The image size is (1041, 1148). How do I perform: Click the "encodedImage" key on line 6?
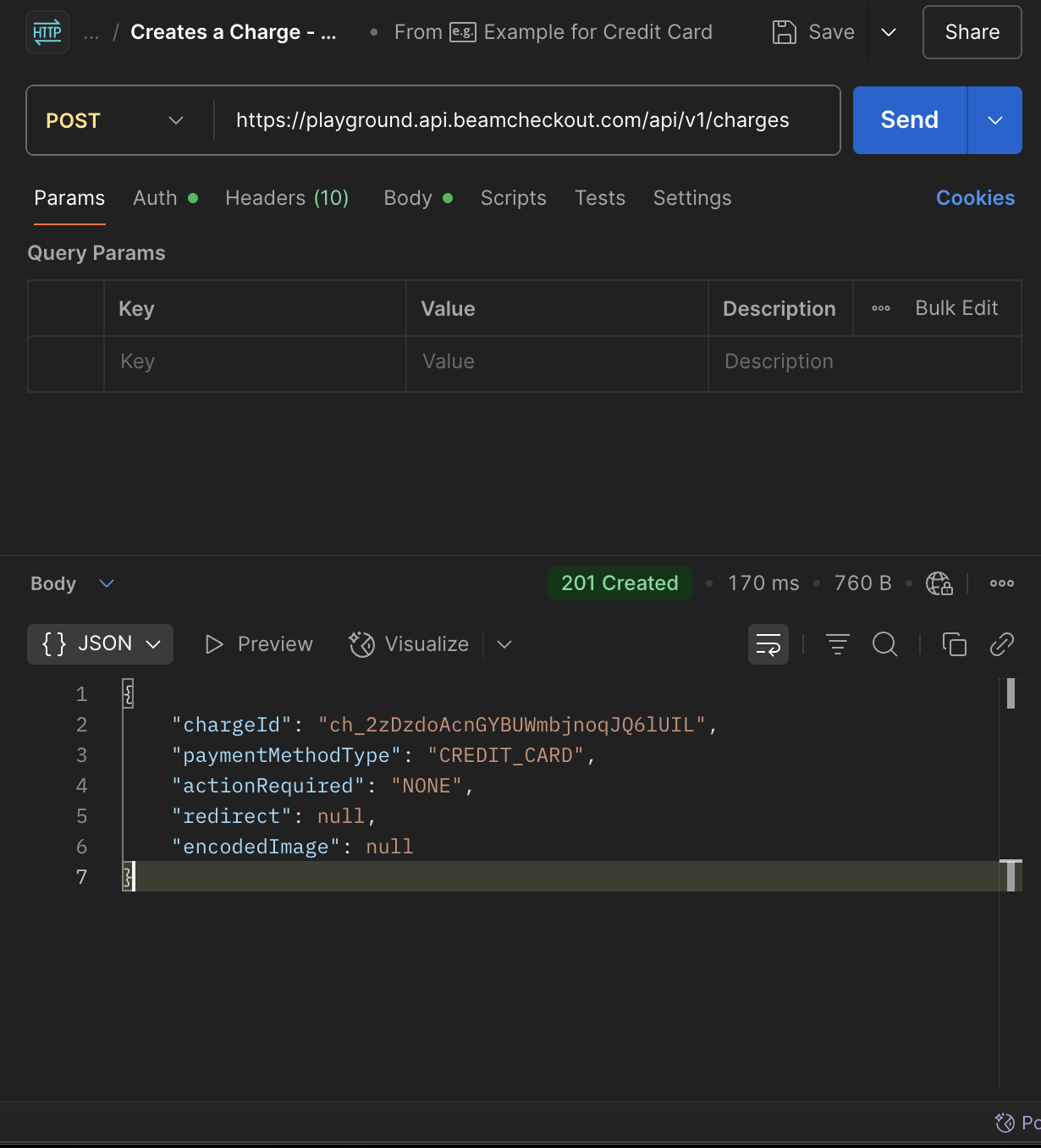(256, 847)
